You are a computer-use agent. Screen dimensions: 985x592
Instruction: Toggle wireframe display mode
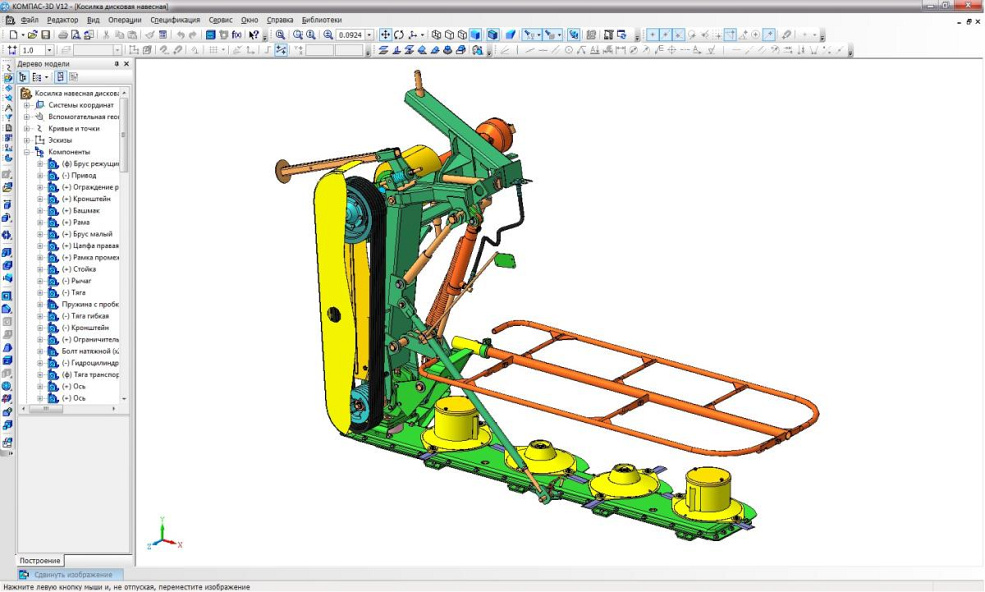pyautogui.click(x=436, y=35)
